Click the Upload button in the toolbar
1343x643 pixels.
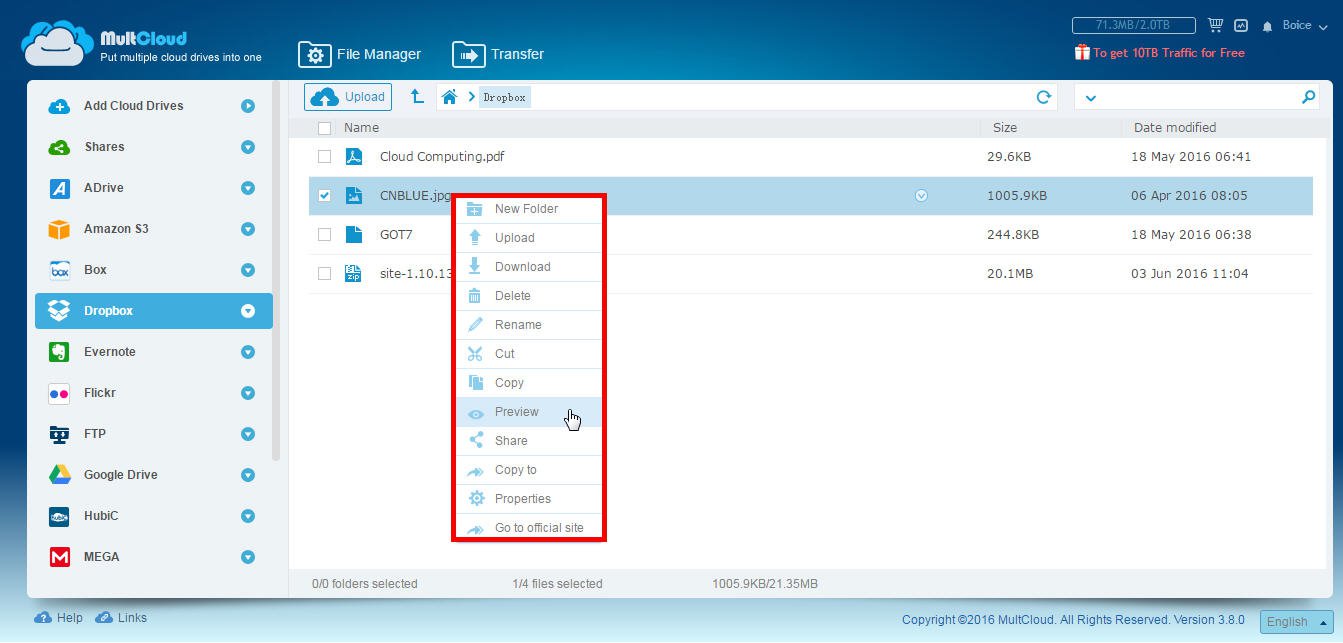348,97
